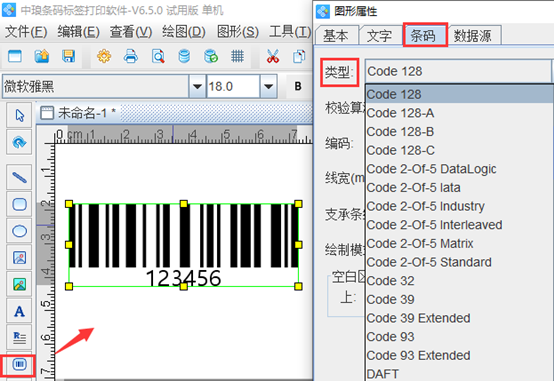Choose Code 2-Of-5 Matrix option
Viewport: 554px width, 381px height.
tap(460, 244)
